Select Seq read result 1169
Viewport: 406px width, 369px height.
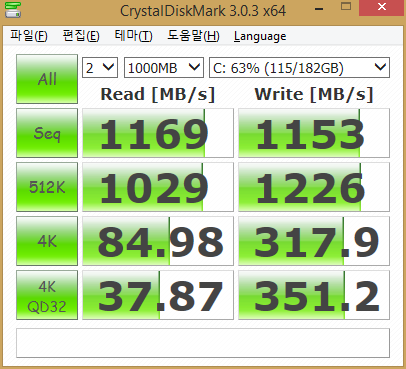click(x=158, y=133)
